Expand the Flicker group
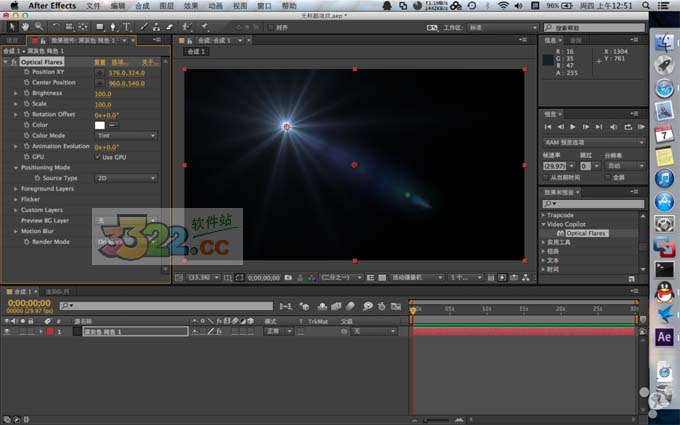This screenshot has height=425, width=680. click(x=16, y=199)
